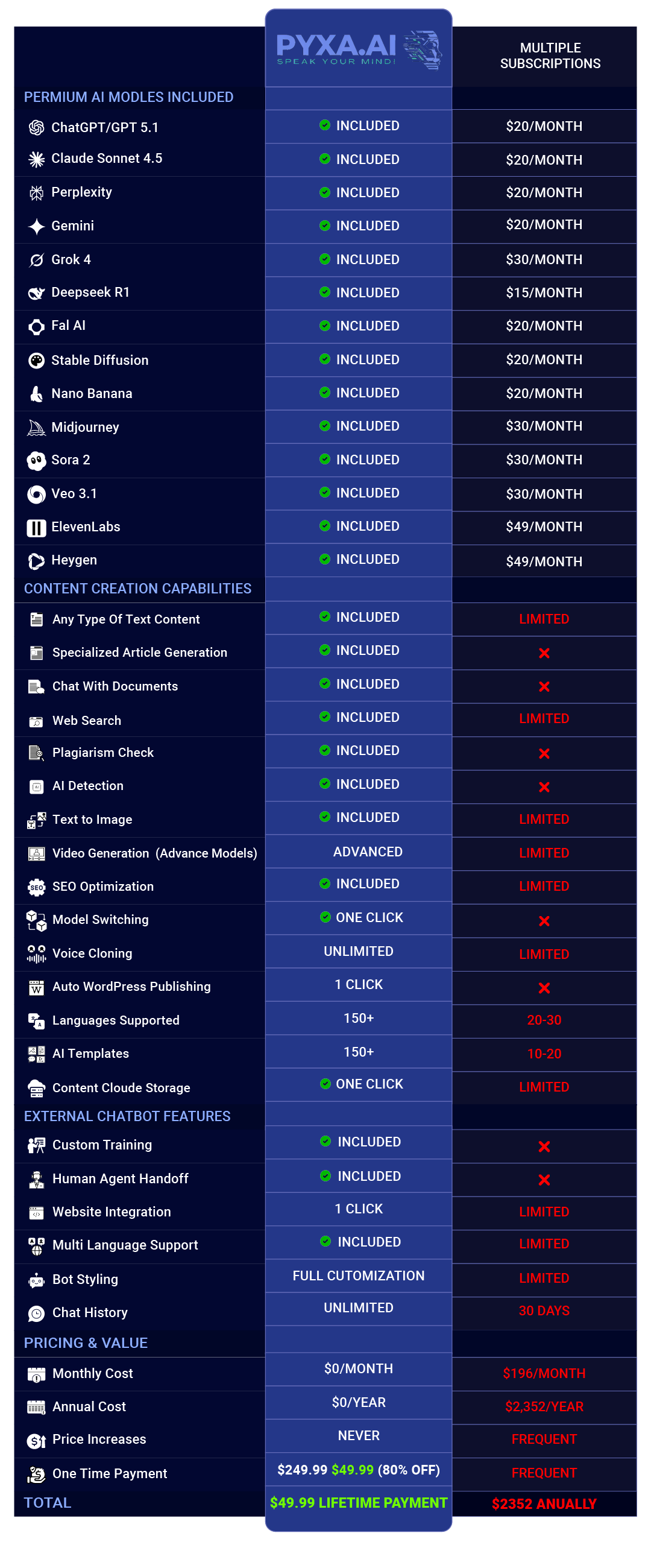Click the Gemini sparkle icon

tap(37, 226)
